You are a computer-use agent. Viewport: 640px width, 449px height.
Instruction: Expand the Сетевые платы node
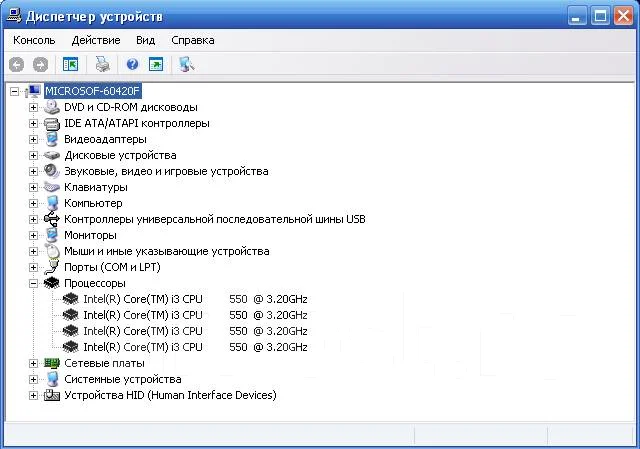(x=33, y=363)
